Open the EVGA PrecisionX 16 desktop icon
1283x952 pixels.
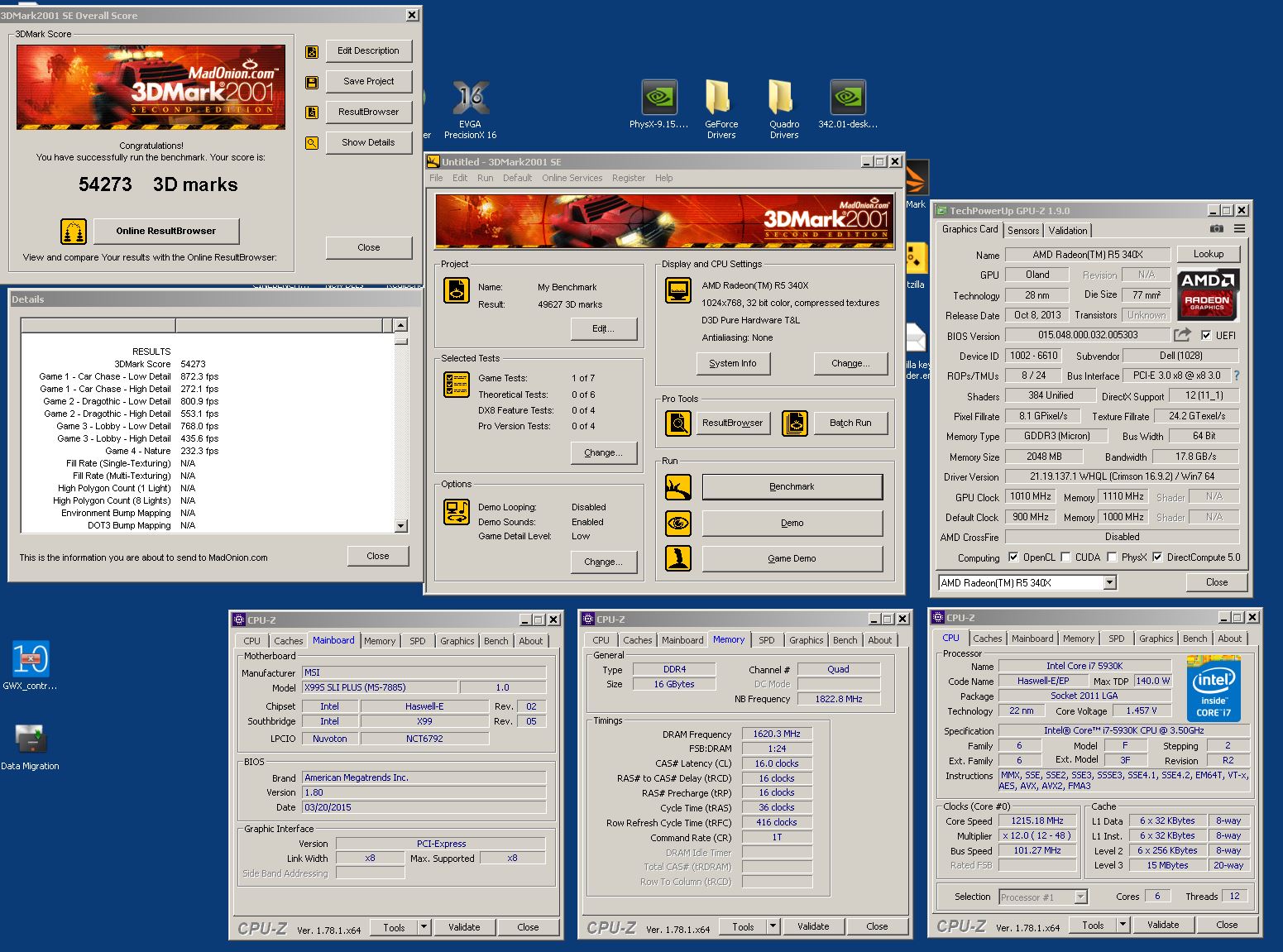tap(470, 109)
